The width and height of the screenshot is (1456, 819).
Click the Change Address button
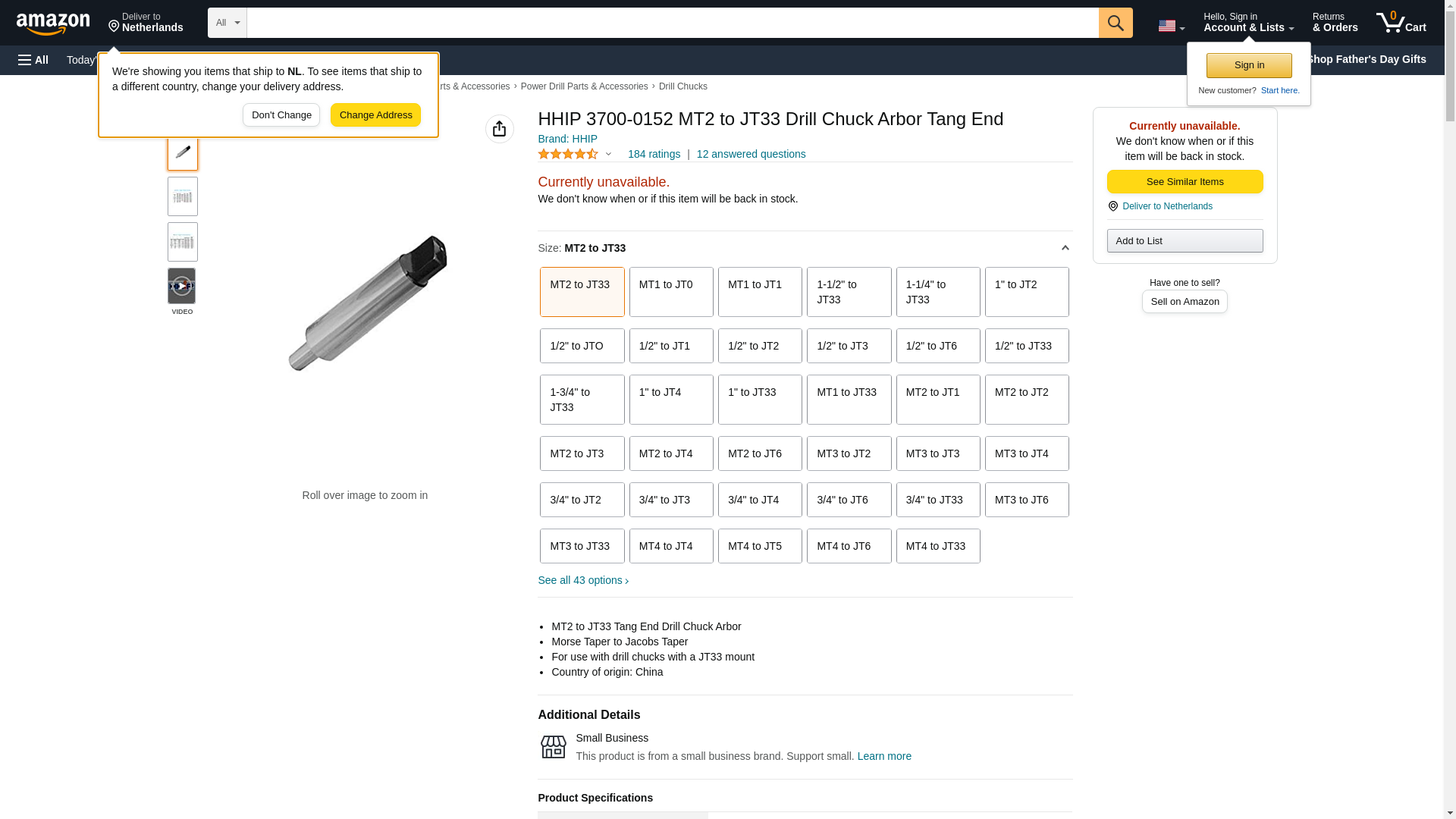pyautogui.click(x=375, y=115)
